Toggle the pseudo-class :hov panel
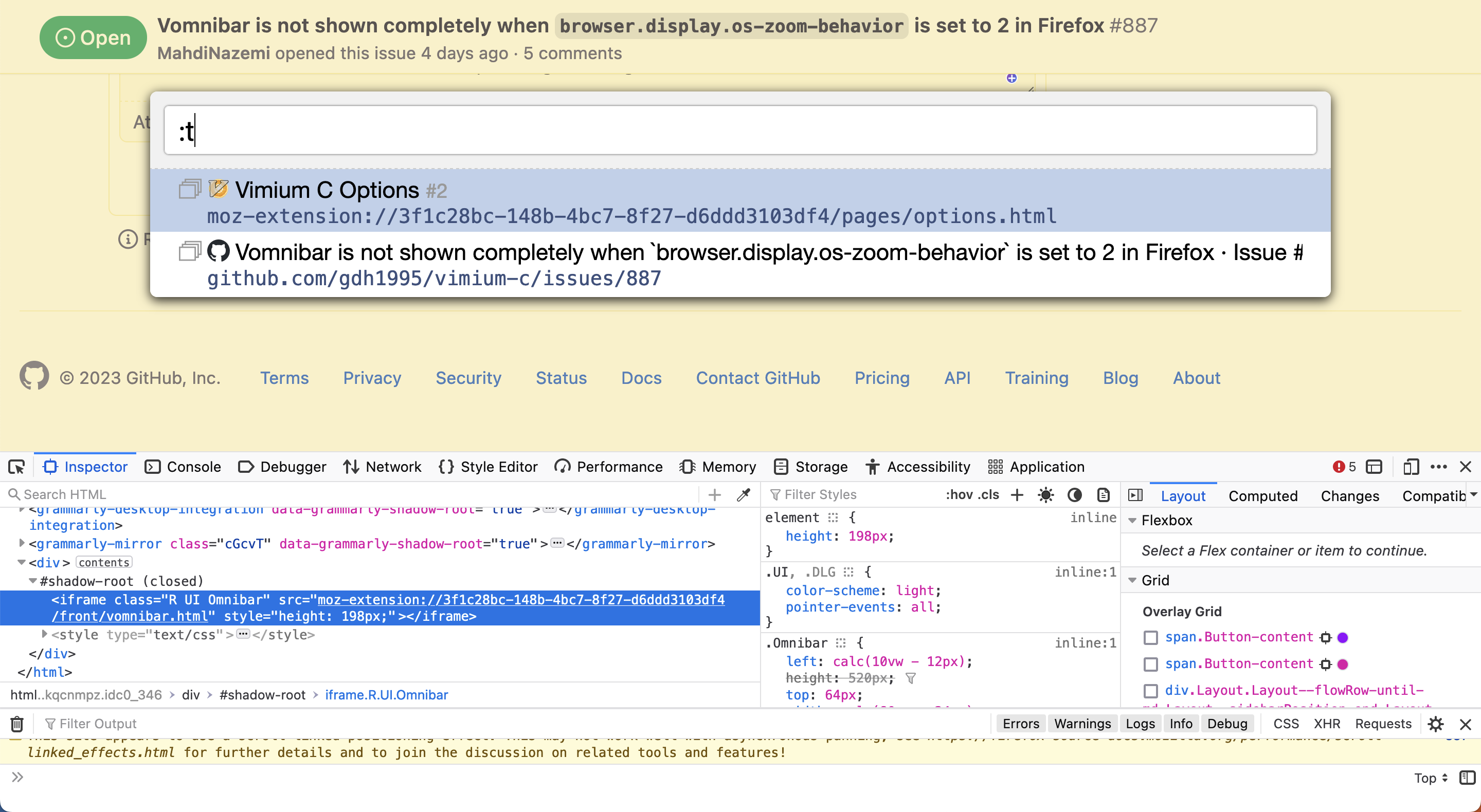Screen dimensions: 1481x812 tap(960, 494)
